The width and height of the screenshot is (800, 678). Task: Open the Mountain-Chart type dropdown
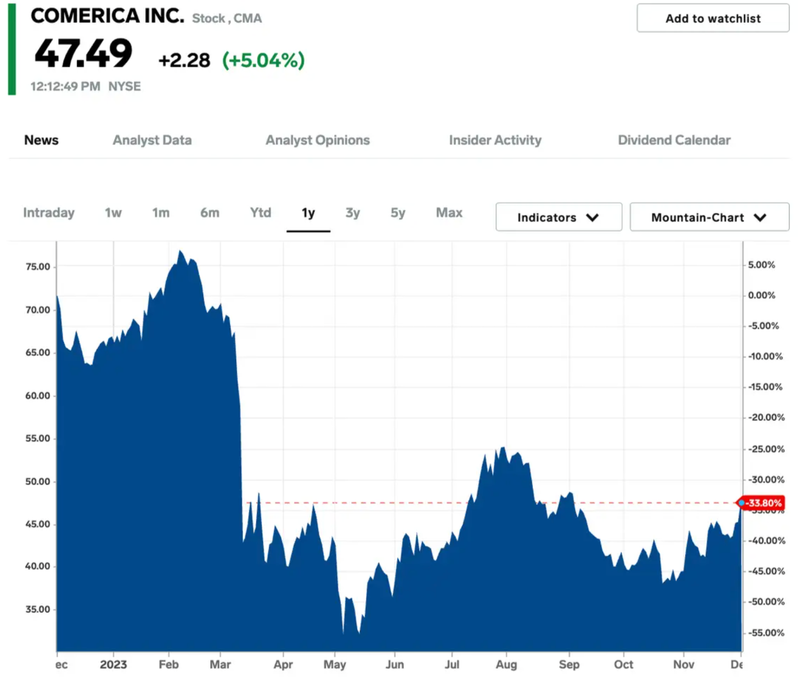click(x=710, y=217)
